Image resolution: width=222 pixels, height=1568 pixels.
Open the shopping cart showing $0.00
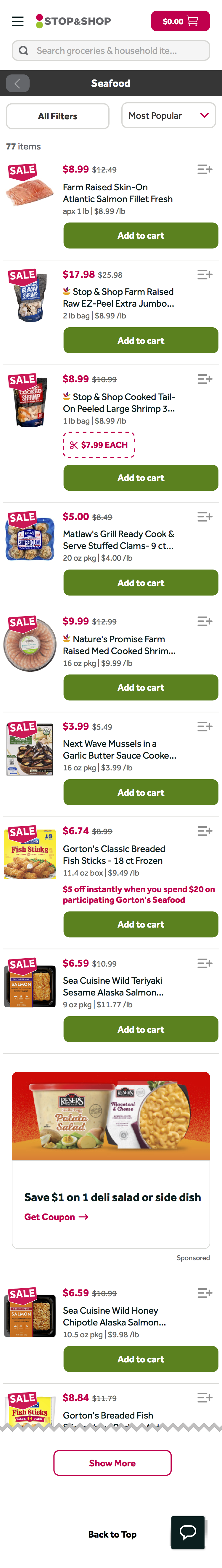coord(180,21)
